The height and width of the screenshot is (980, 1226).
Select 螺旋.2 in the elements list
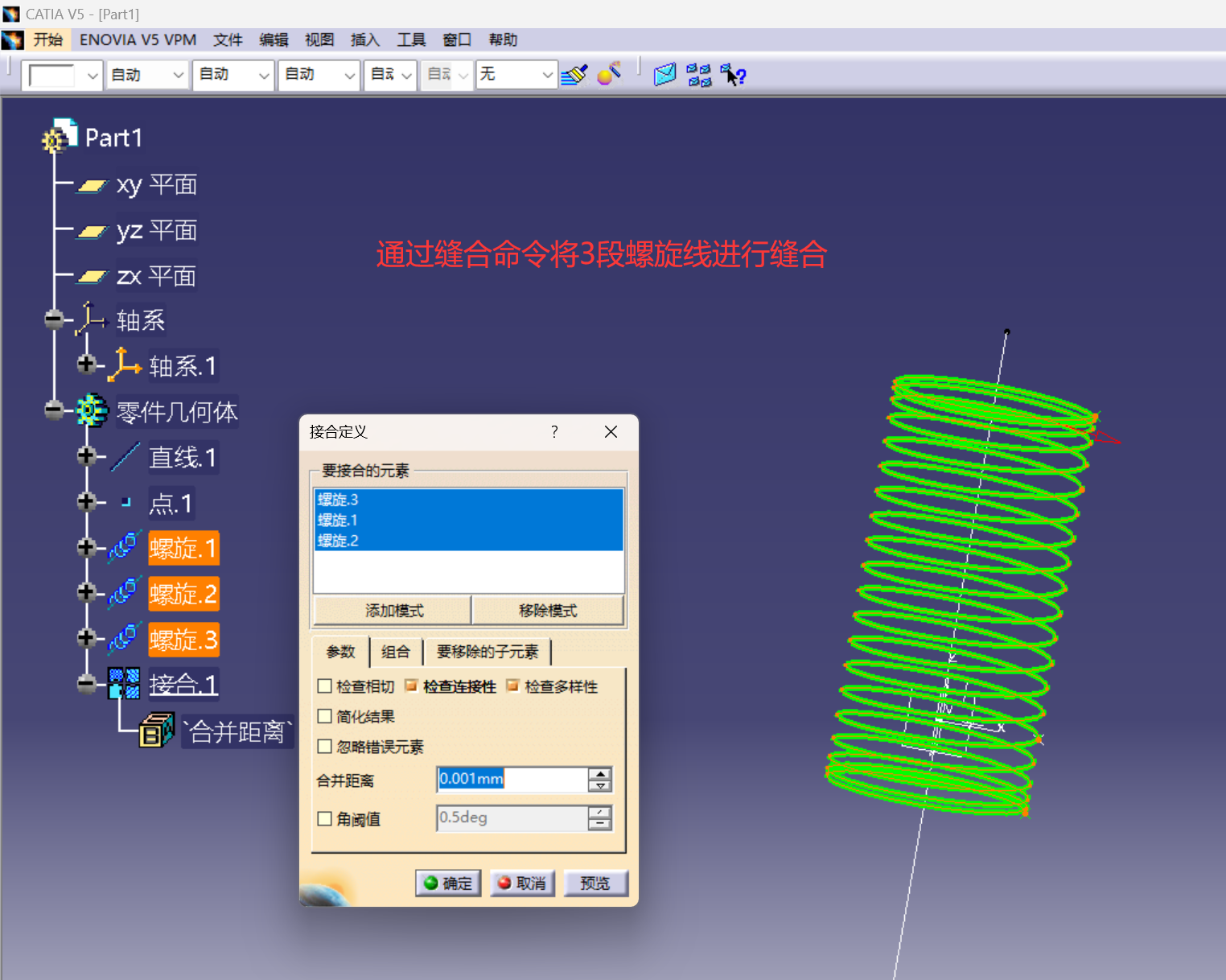[x=468, y=541]
